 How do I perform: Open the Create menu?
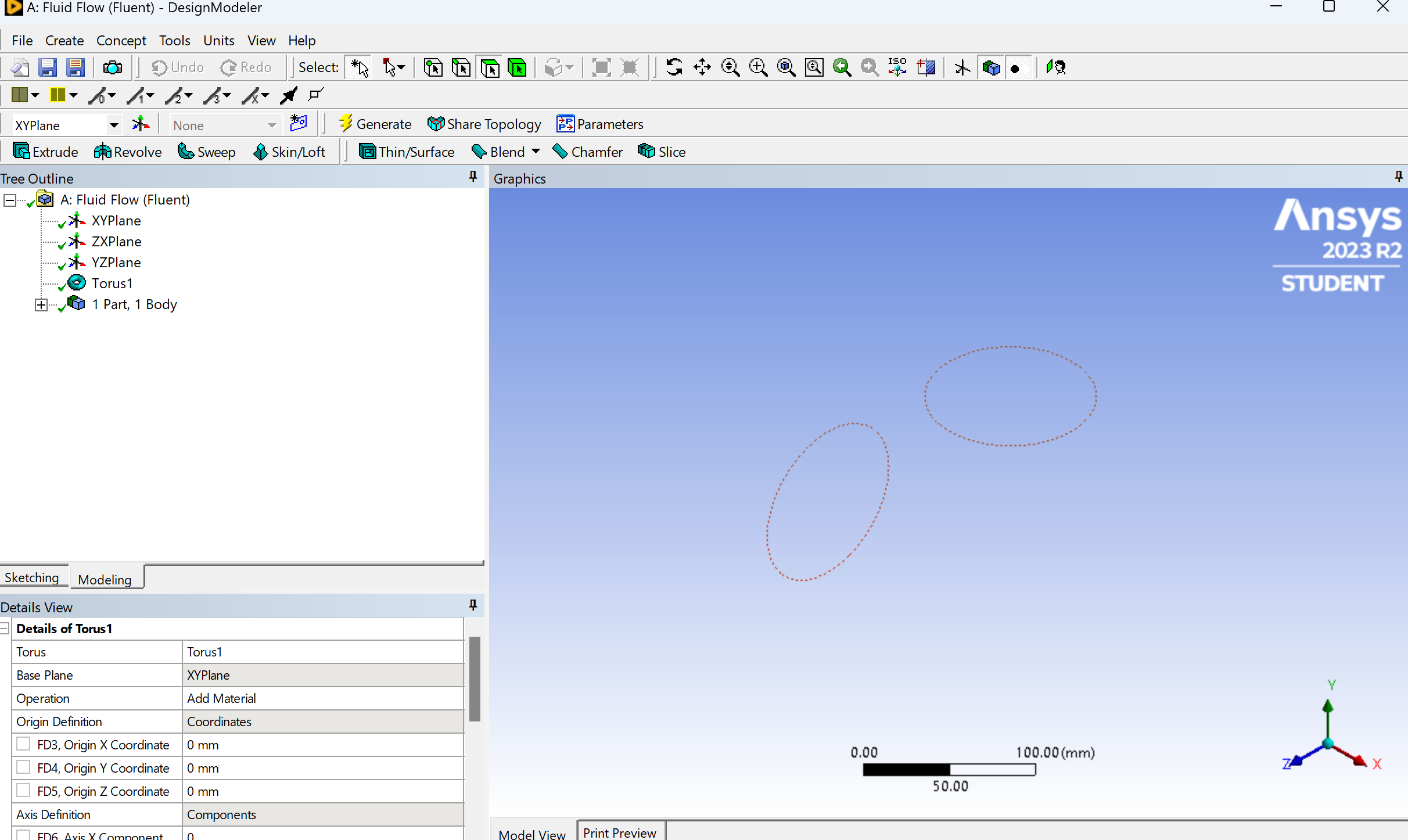pyautogui.click(x=64, y=40)
